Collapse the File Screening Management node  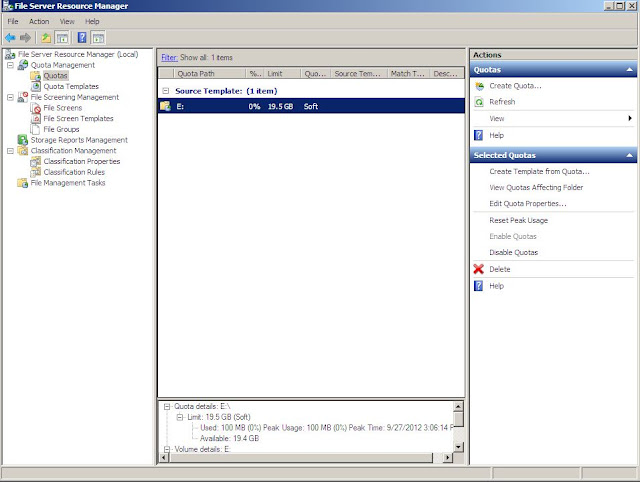(x=11, y=97)
